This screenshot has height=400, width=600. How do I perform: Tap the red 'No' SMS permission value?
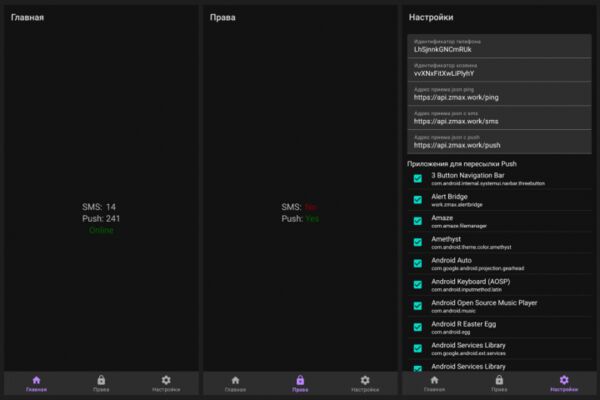pos(310,207)
